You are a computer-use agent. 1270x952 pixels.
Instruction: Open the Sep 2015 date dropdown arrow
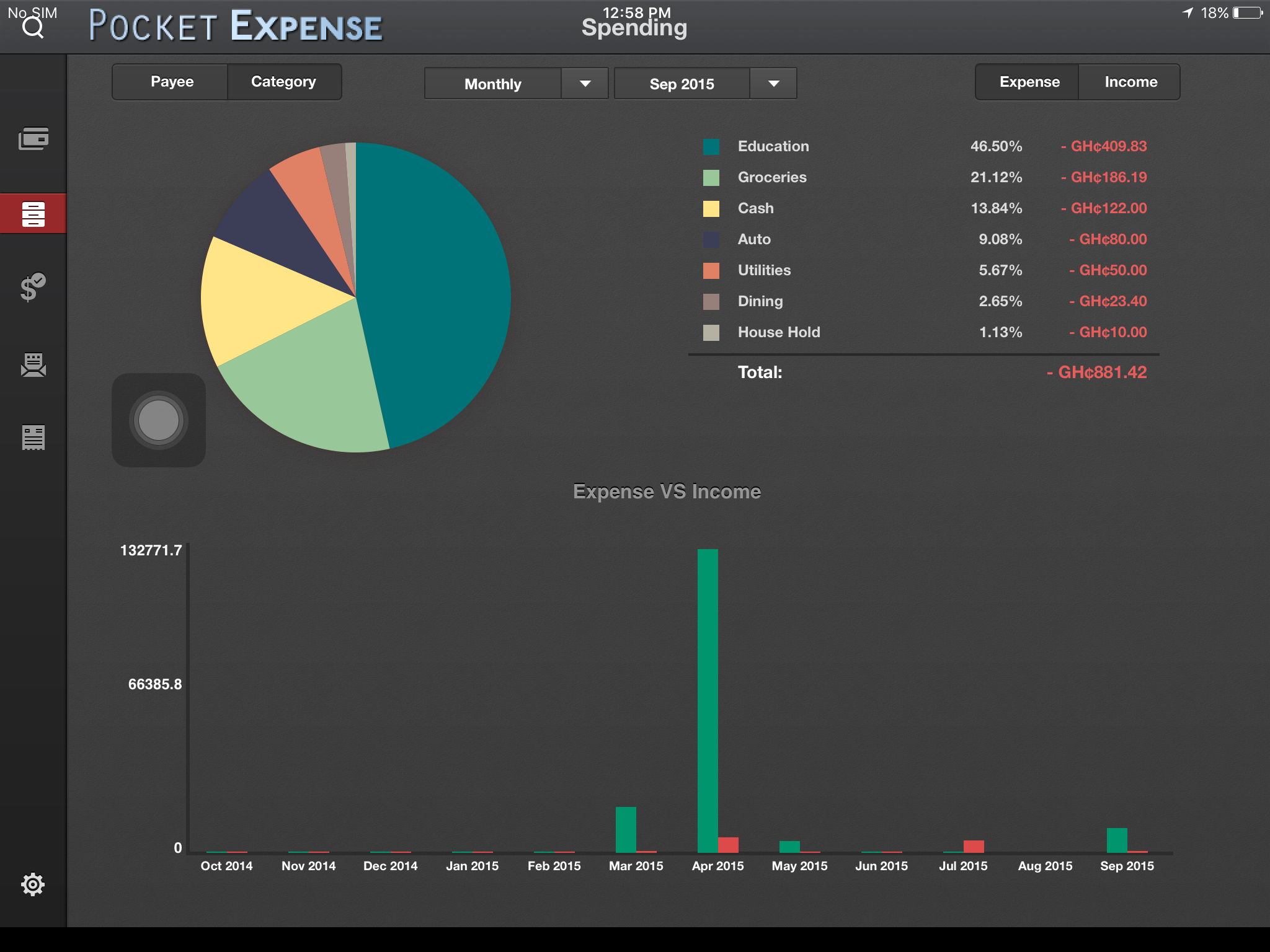pyautogui.click(x=773, y=84)
